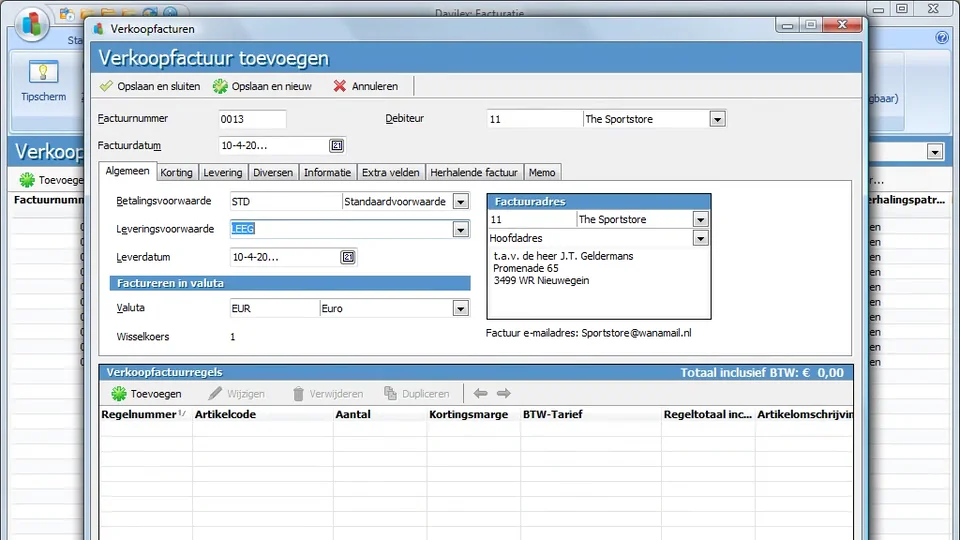This screenshot has width=960, height=540.
Task: Click Factuur e-mailadres Sportstore@wanamail.nl text
Action: (588, 333)
